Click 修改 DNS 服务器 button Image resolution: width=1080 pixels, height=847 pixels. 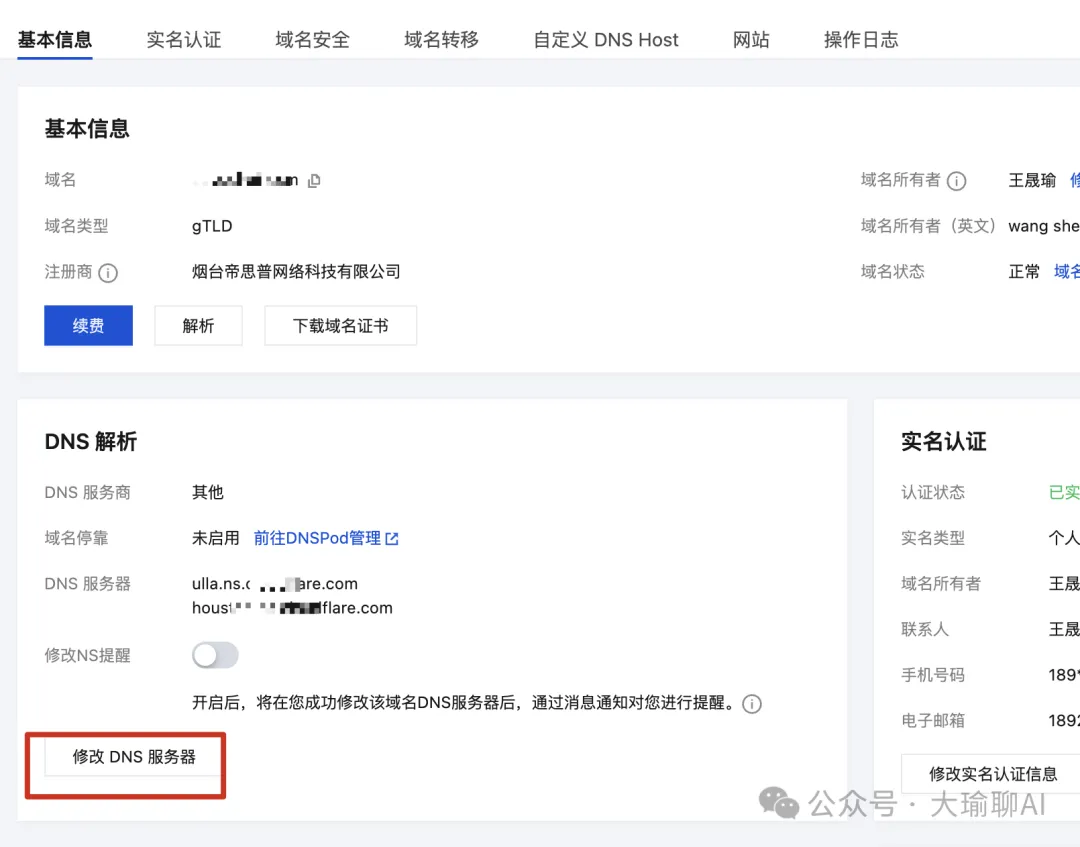coord(134,757)
